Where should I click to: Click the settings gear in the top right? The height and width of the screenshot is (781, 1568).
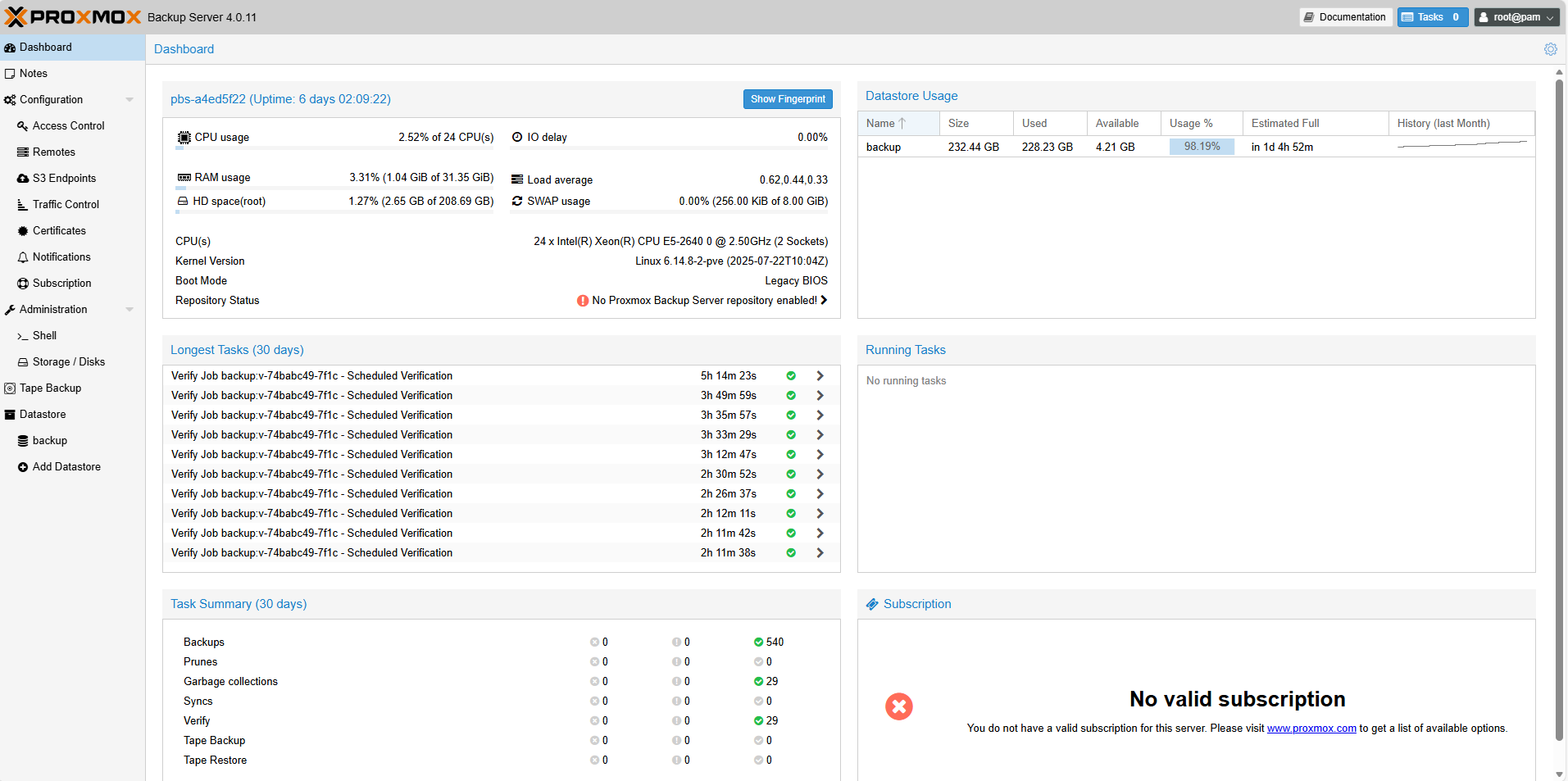[x=1550, y=49]
